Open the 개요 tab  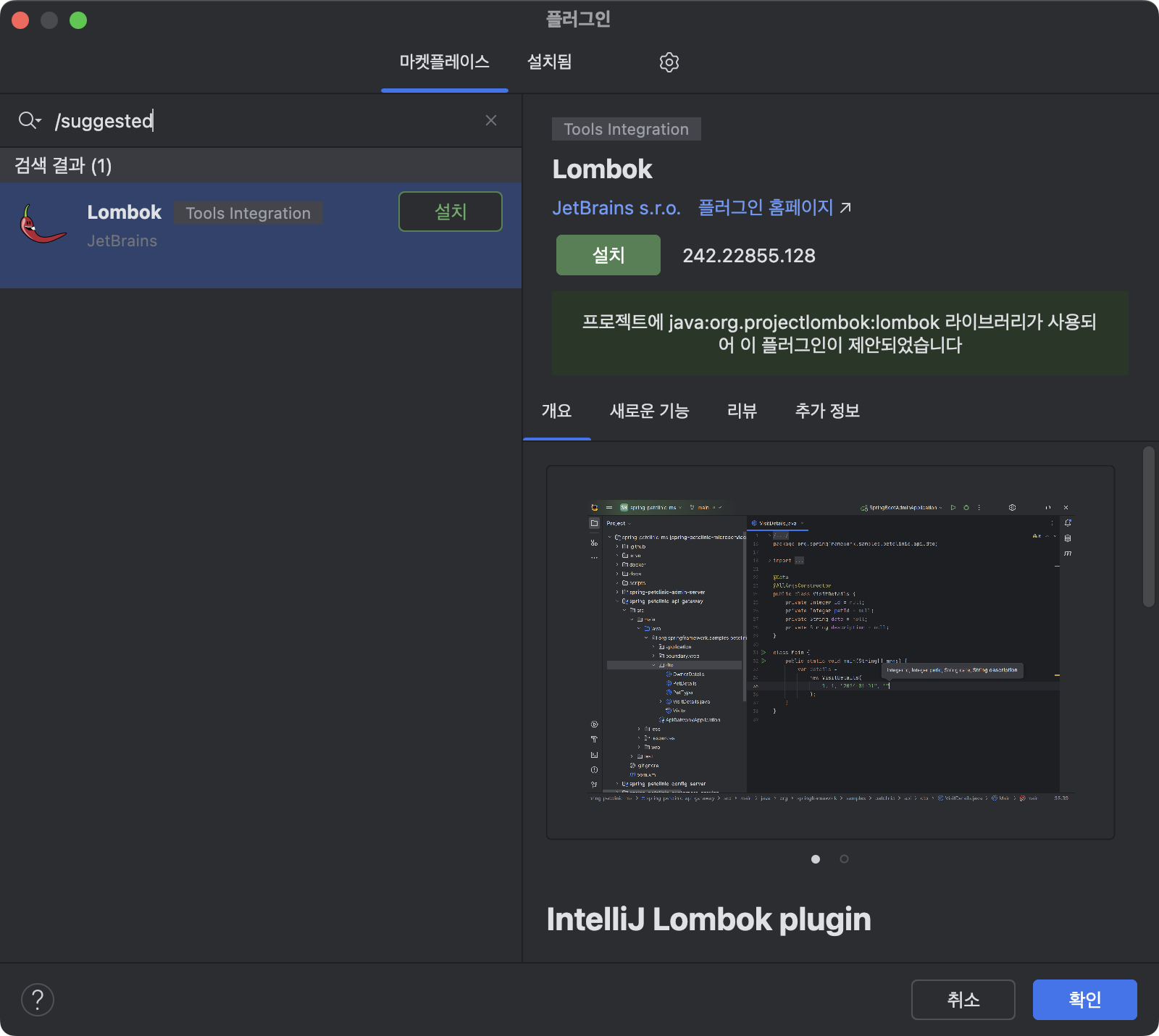pos(556,411)
